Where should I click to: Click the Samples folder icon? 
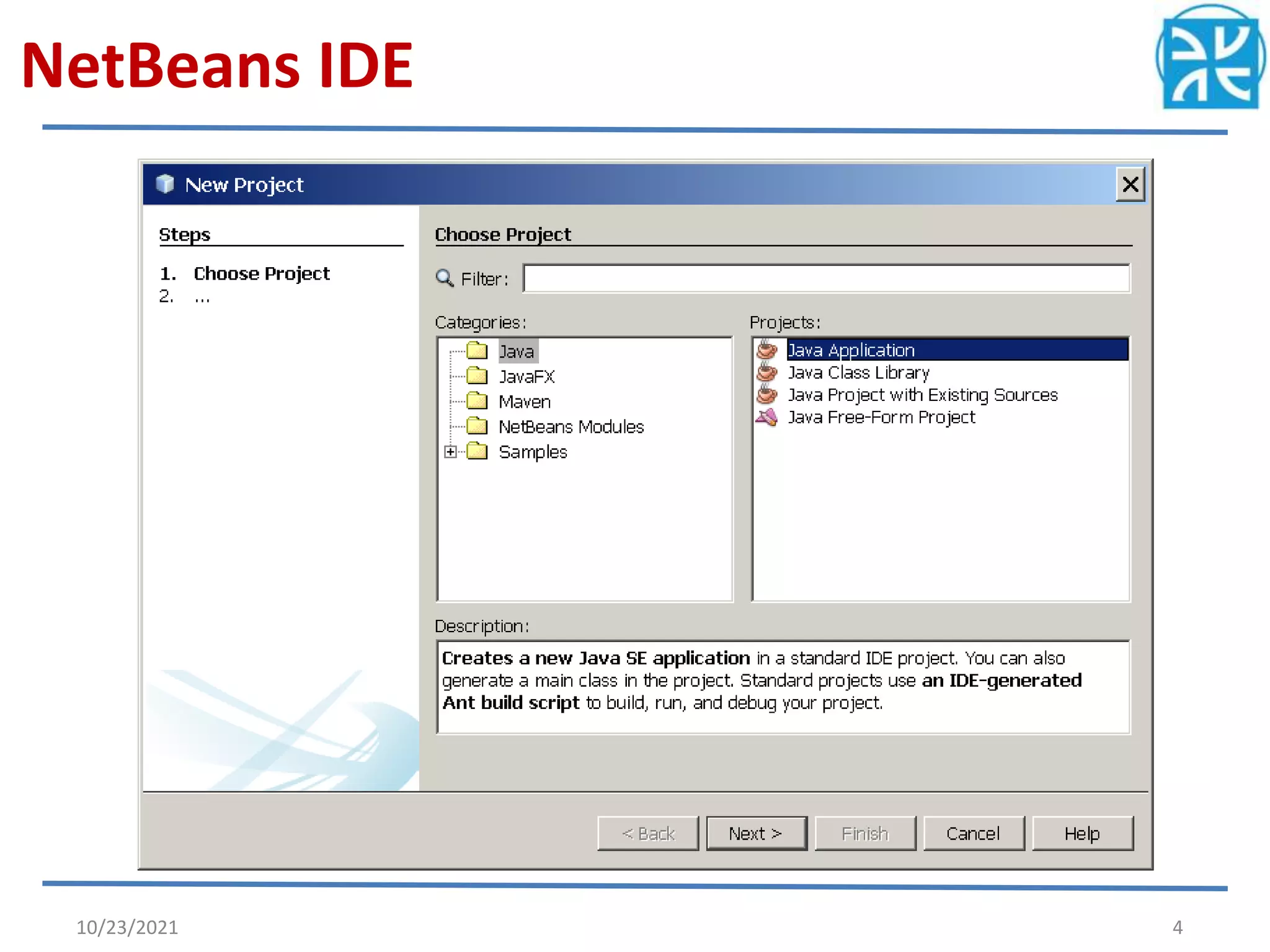click(477, 451)
